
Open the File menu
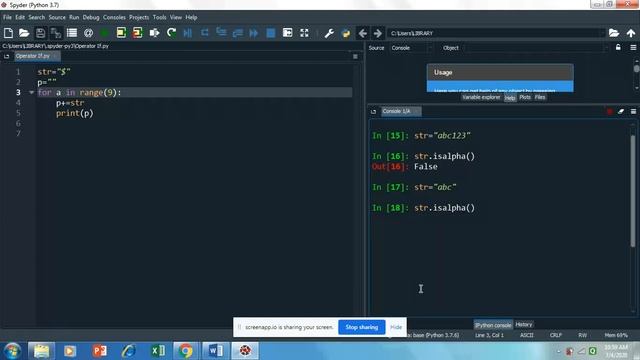tap(7, 18)
